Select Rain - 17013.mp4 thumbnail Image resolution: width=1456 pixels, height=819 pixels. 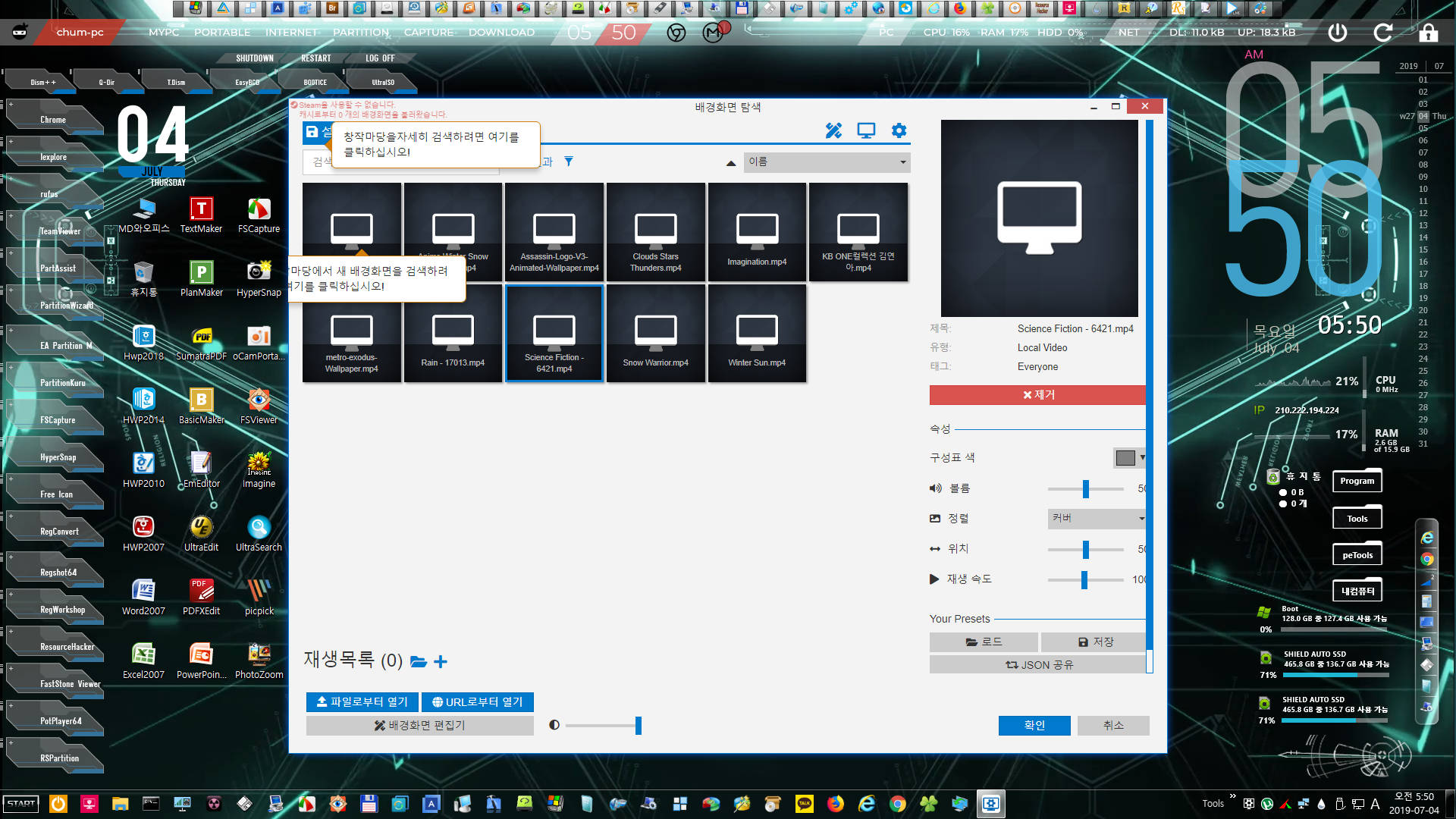click(x=453, y=333)
